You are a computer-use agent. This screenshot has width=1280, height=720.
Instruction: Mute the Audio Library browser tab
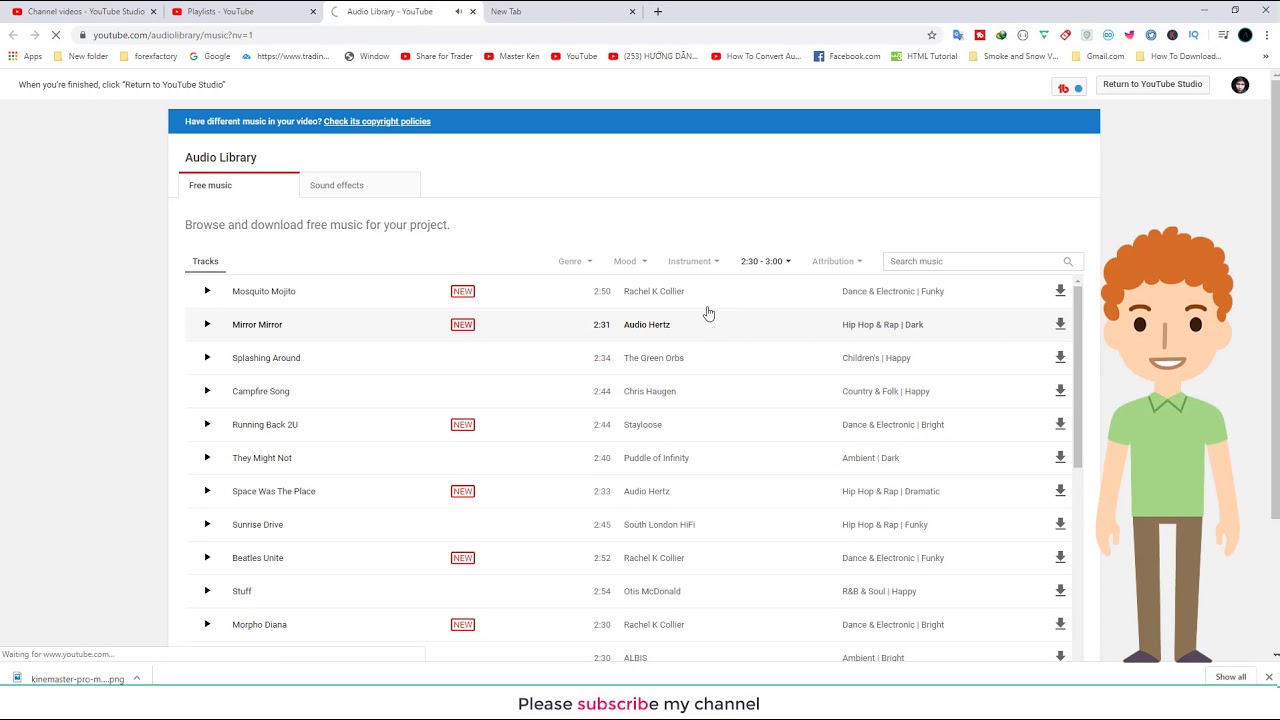tap(459, 12)
